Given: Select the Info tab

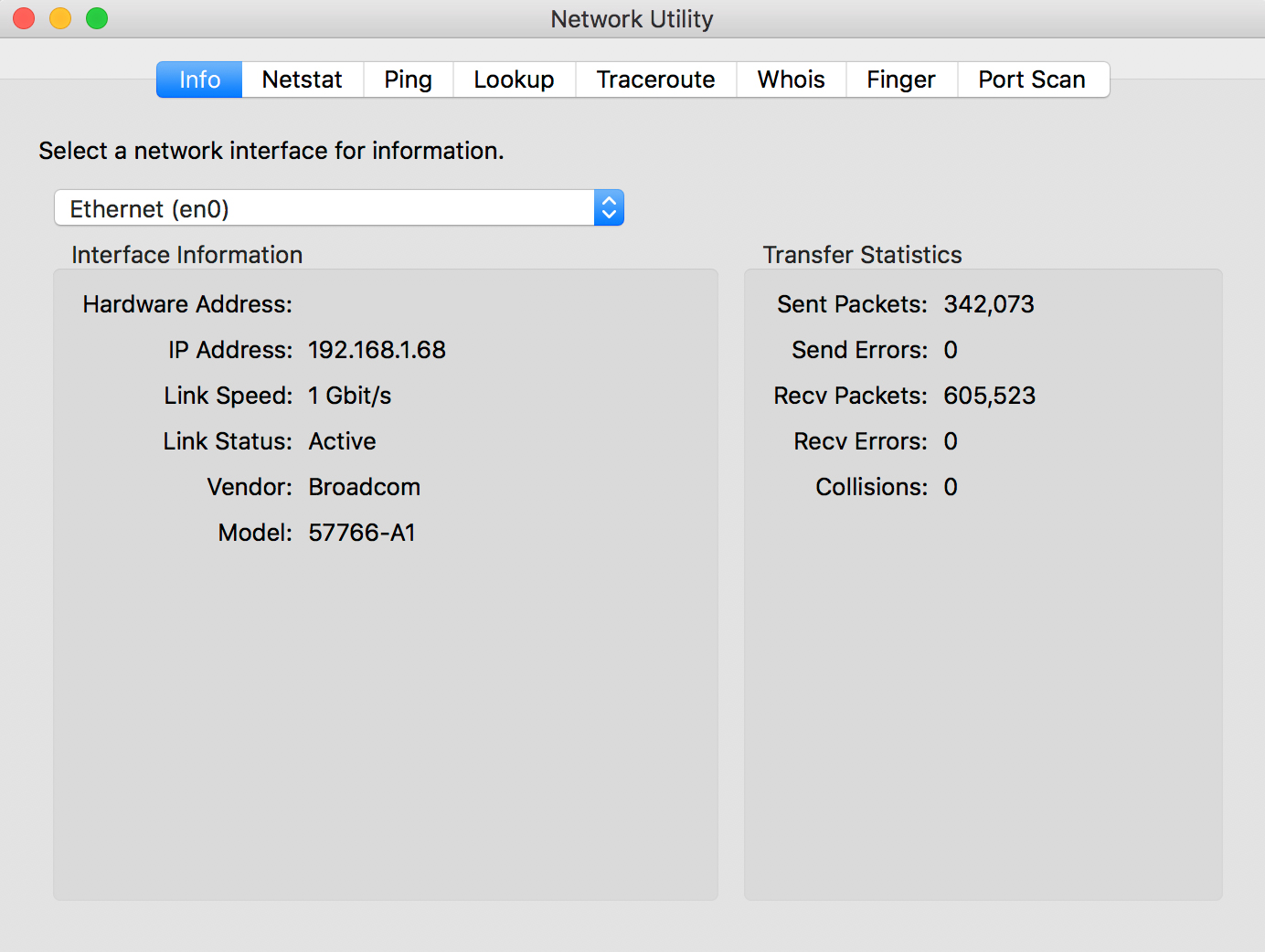Looking at the screenshot, I should click(x=199, y=79).
